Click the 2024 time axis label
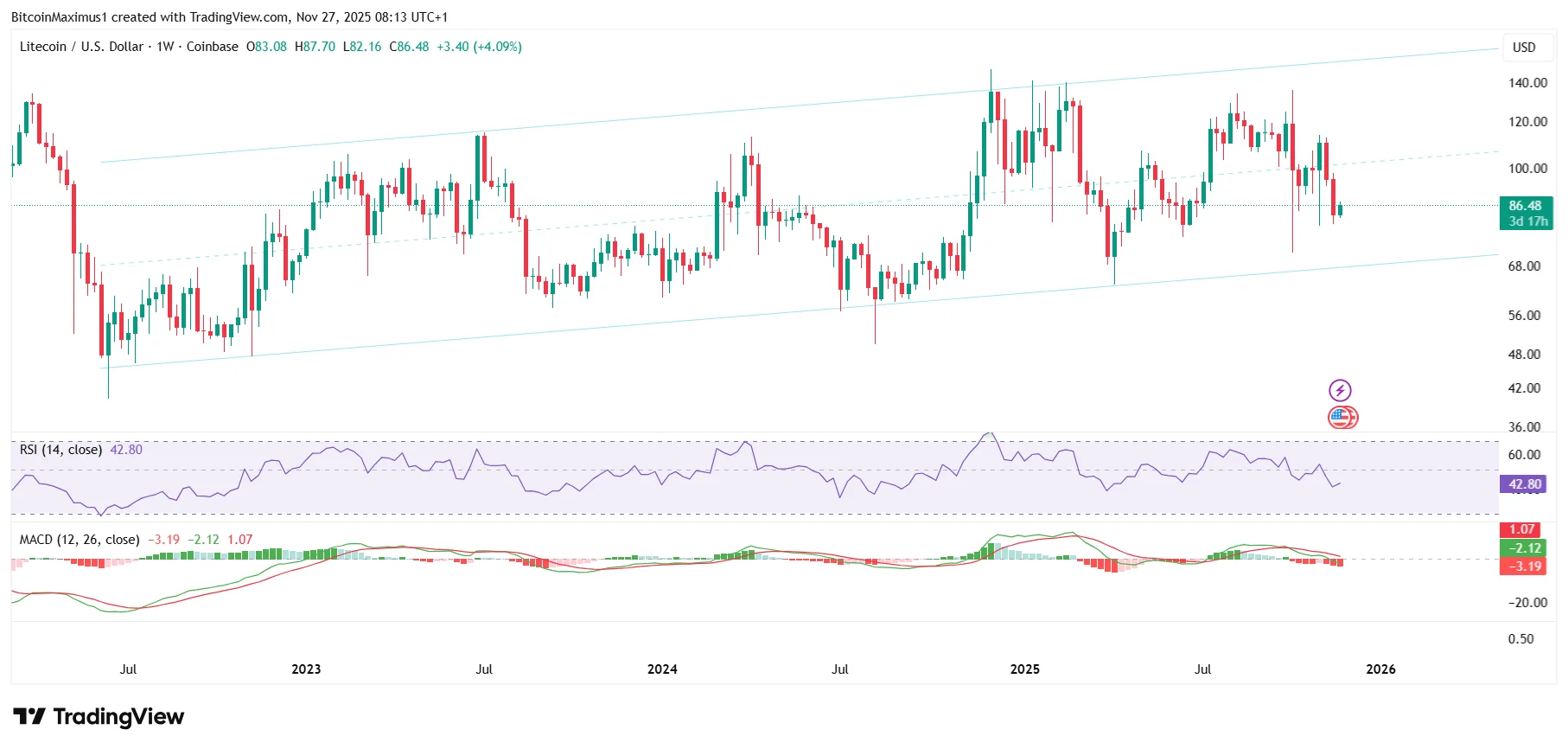The image size is (1568, 749). tap(662, 669)
